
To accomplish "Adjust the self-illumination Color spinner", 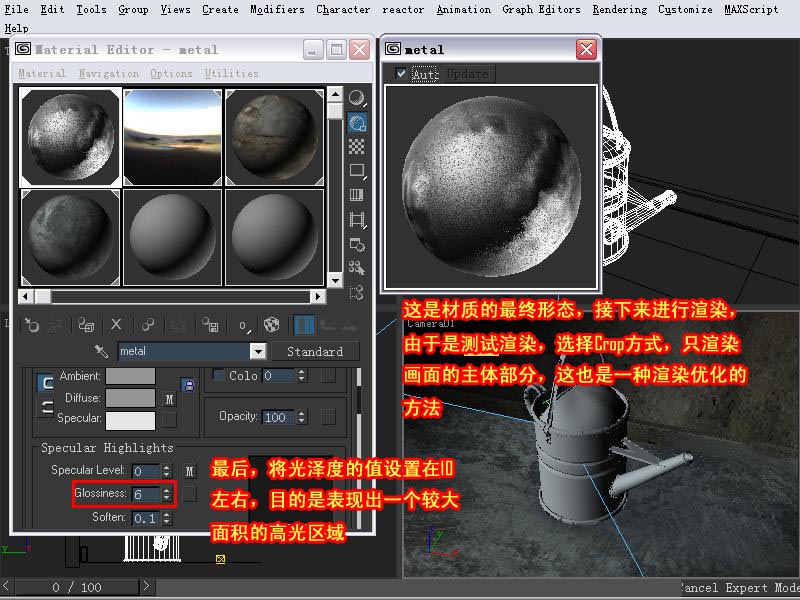I will coord(302,376).
